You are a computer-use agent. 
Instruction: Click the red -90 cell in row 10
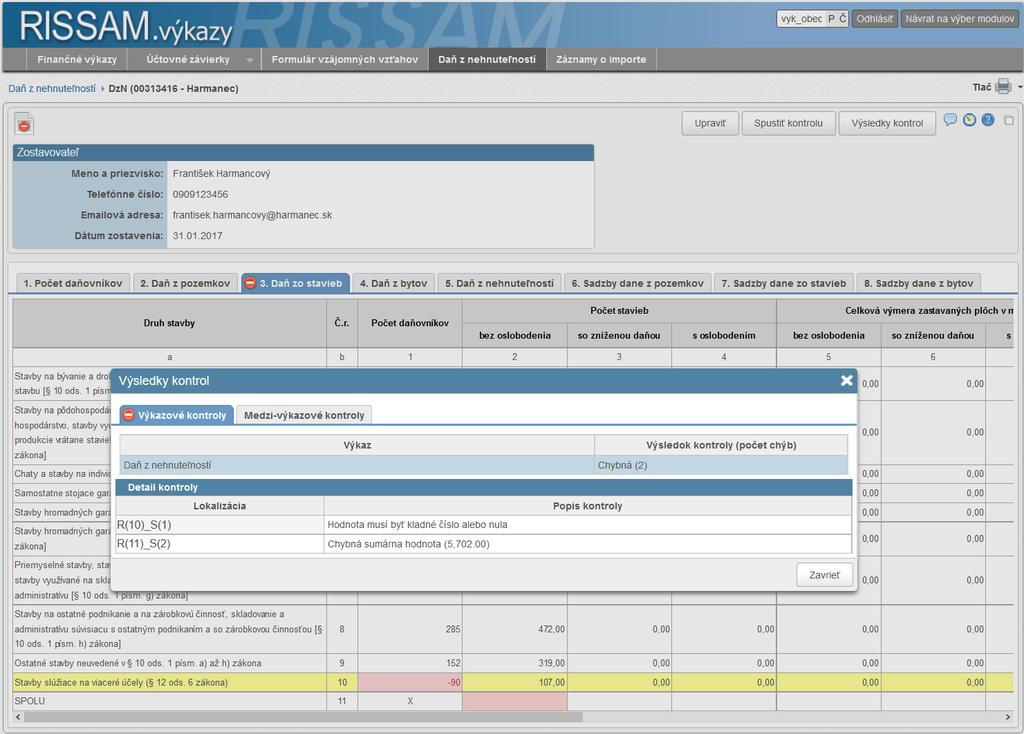pyautogui.click(x=409, y=682)
